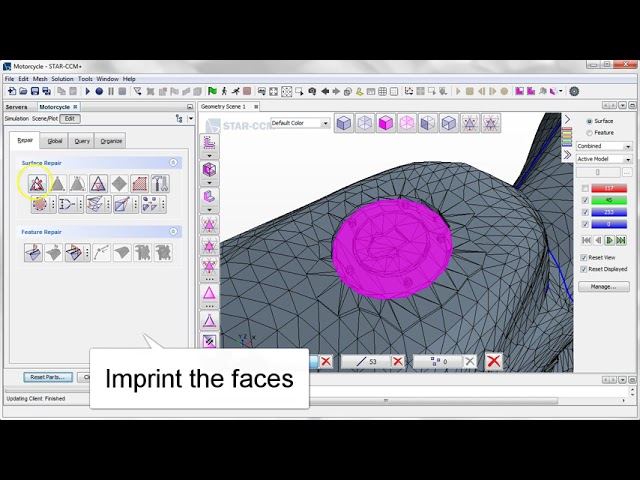Select the red dotted circle hole tool
The width and height of the screenshot is (640, 480).
40,204
